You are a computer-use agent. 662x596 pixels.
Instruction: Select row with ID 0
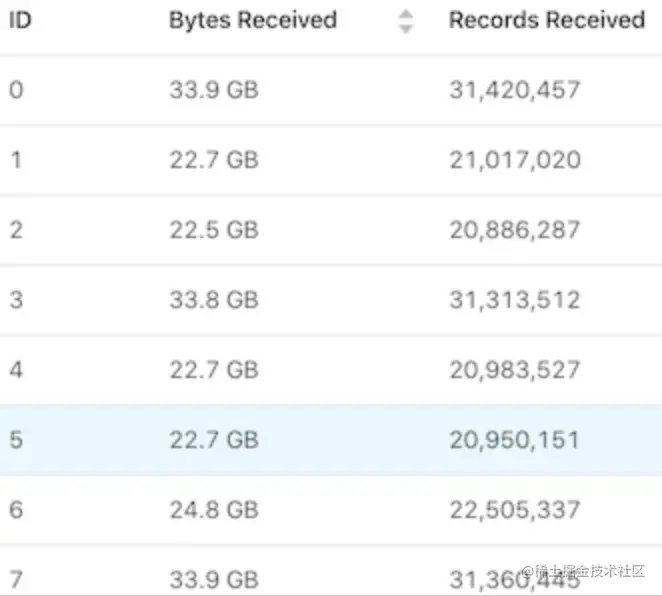coord(331,90)
